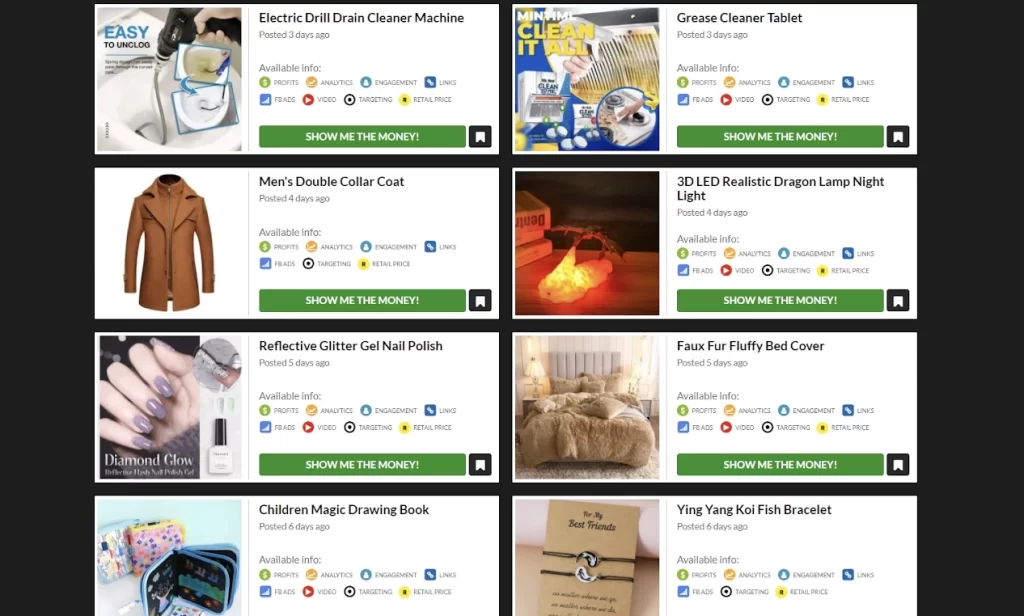Click Targeting icon on Dragon Lamp card

point(767,270)
